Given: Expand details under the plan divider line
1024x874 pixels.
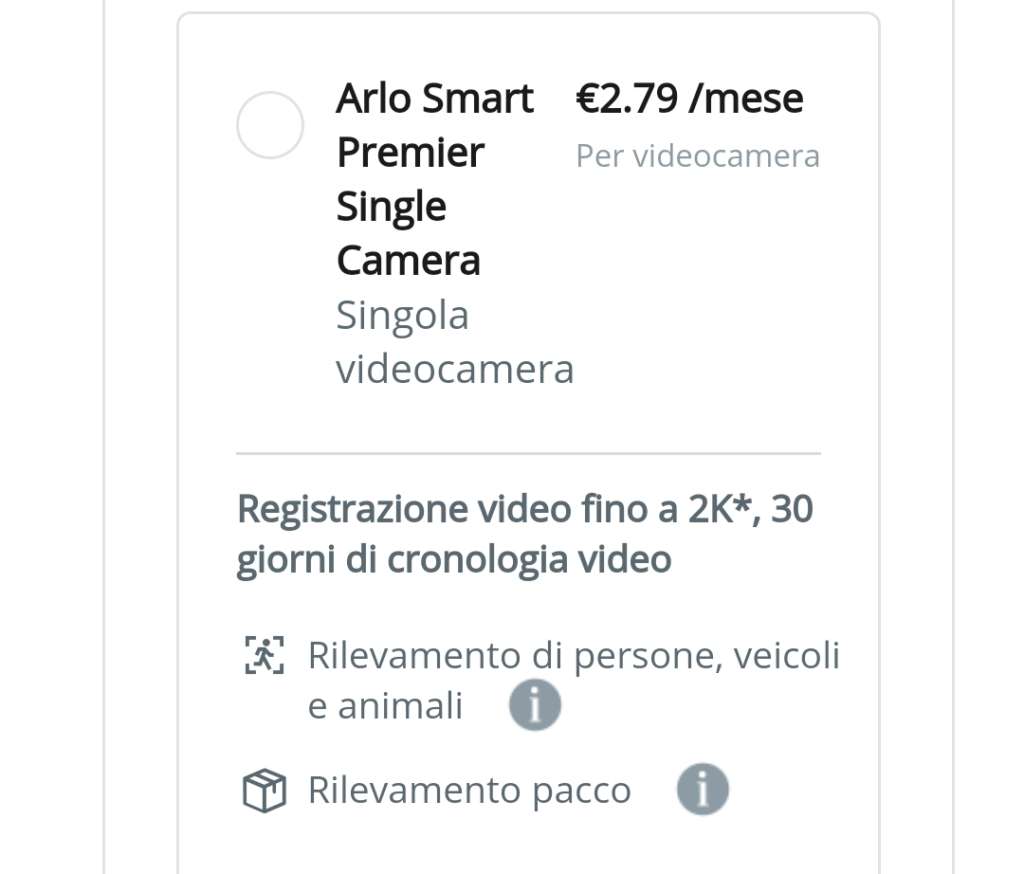Looking at the screenshot, I should [528, 453].
